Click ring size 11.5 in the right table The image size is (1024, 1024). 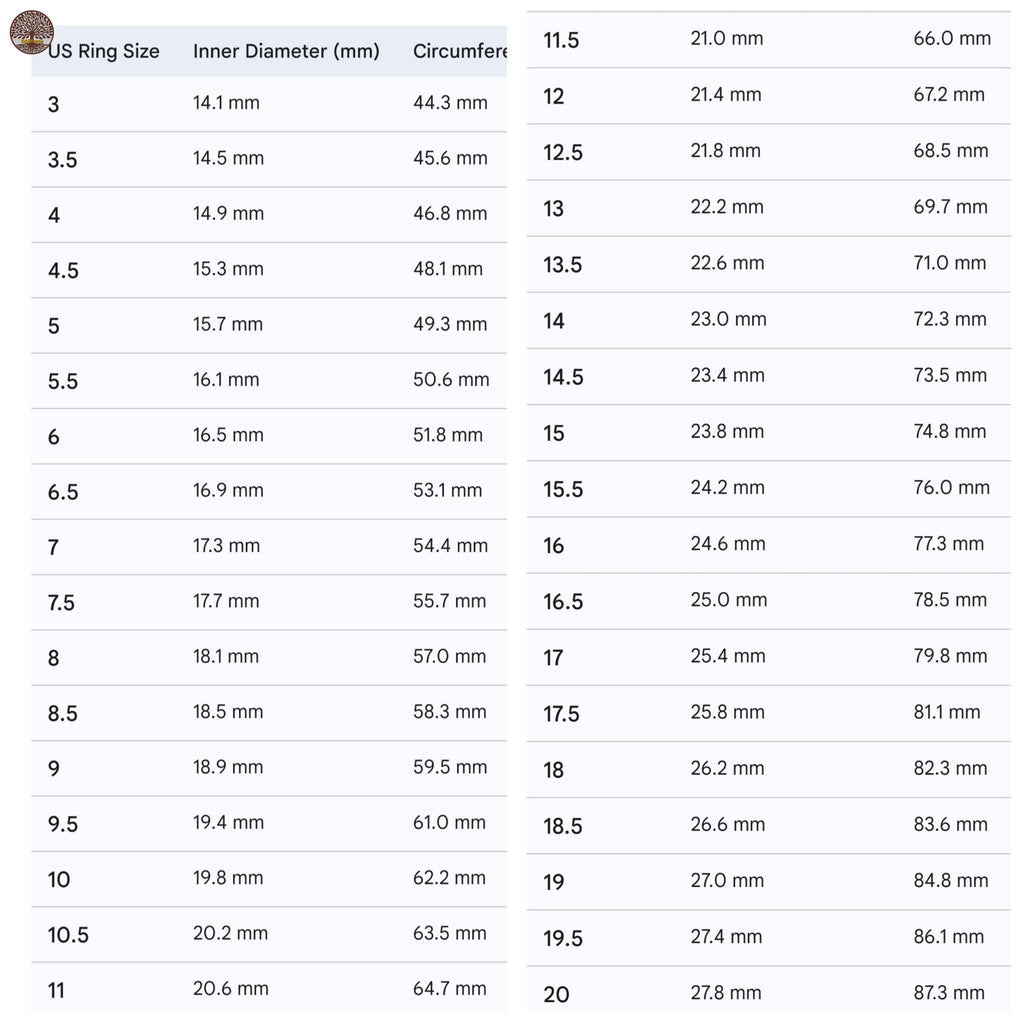point(561,41)
